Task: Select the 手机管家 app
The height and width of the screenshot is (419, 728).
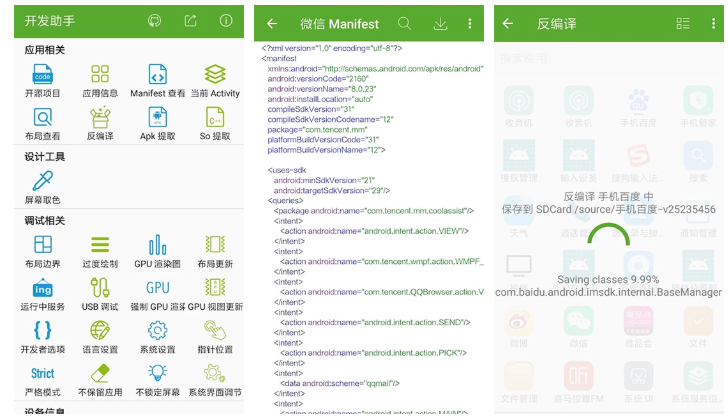Action: pyautogui.click(x=698, y=107)
